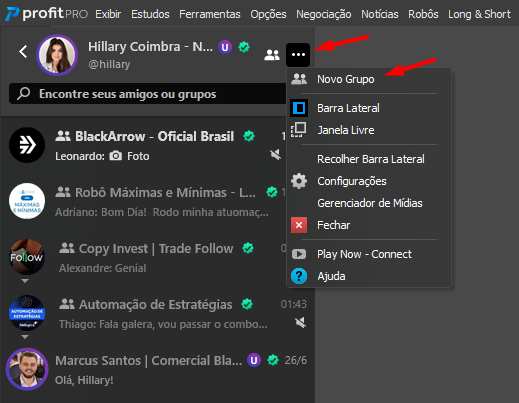Click the Janela Livre window icon

[x=299, y=130]
